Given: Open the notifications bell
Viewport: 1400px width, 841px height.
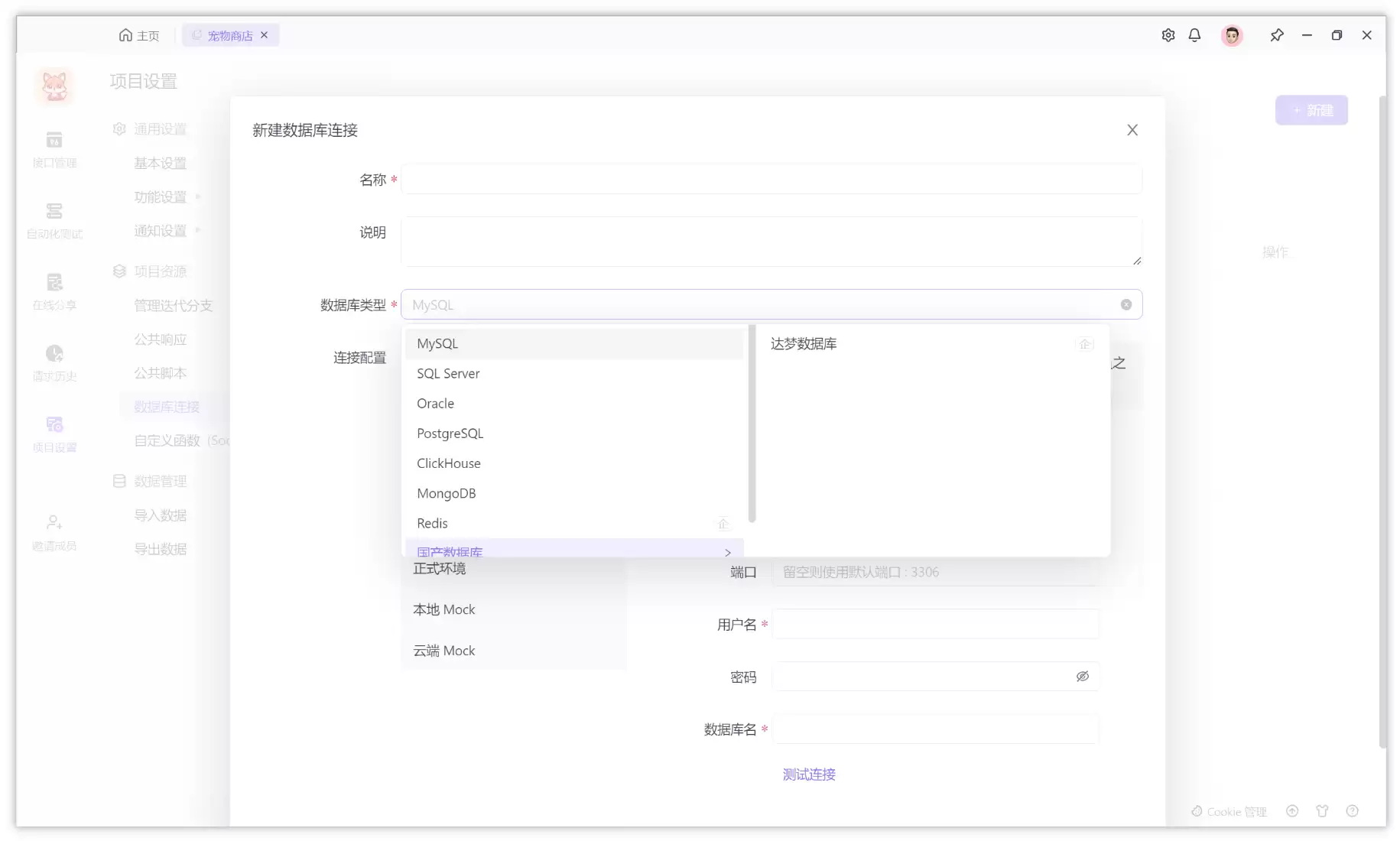Looking at the screenshot, I should (x=1194, y=35).
